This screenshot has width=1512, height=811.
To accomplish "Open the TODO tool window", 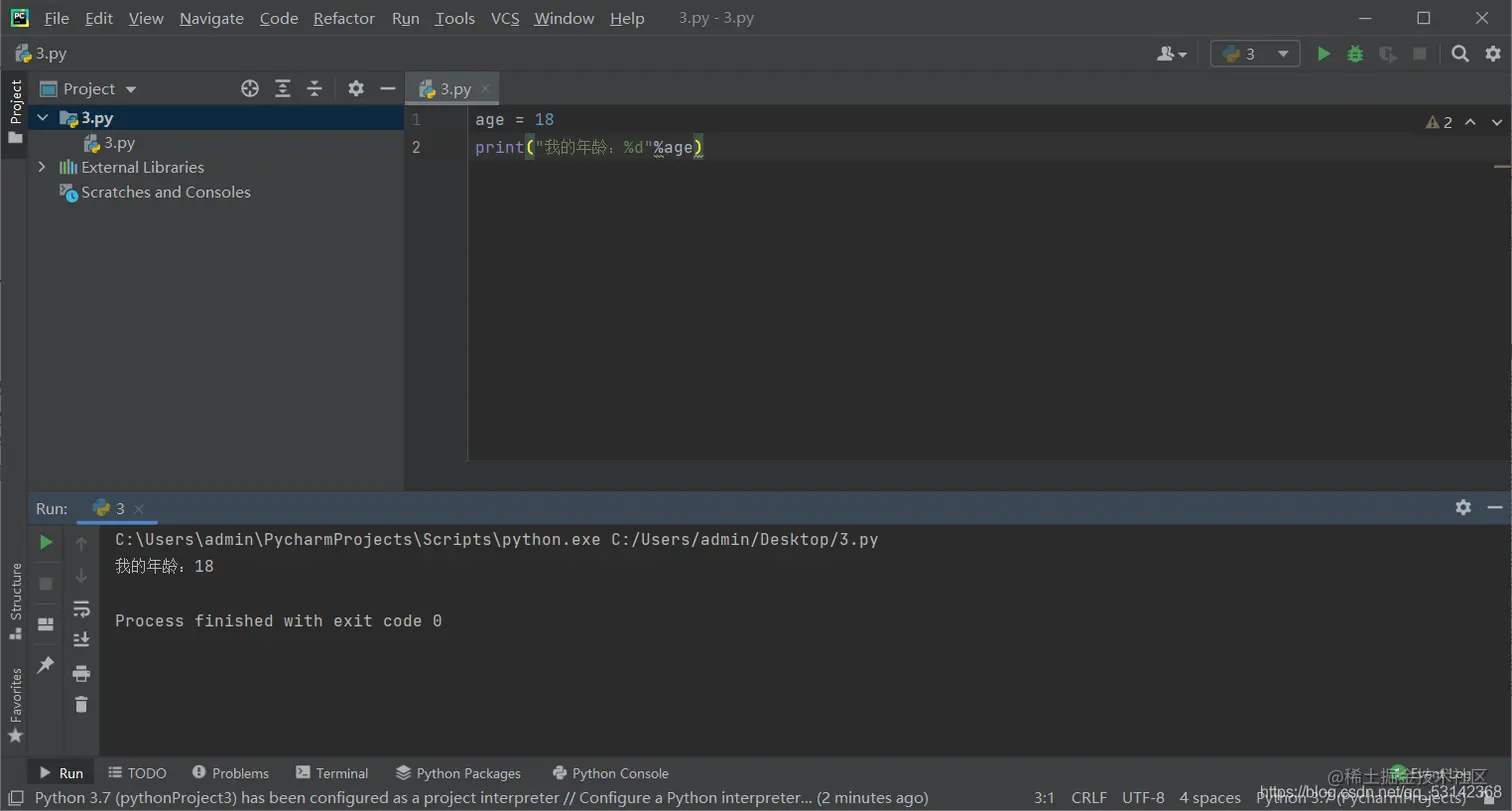I will [x=137, y=773].
